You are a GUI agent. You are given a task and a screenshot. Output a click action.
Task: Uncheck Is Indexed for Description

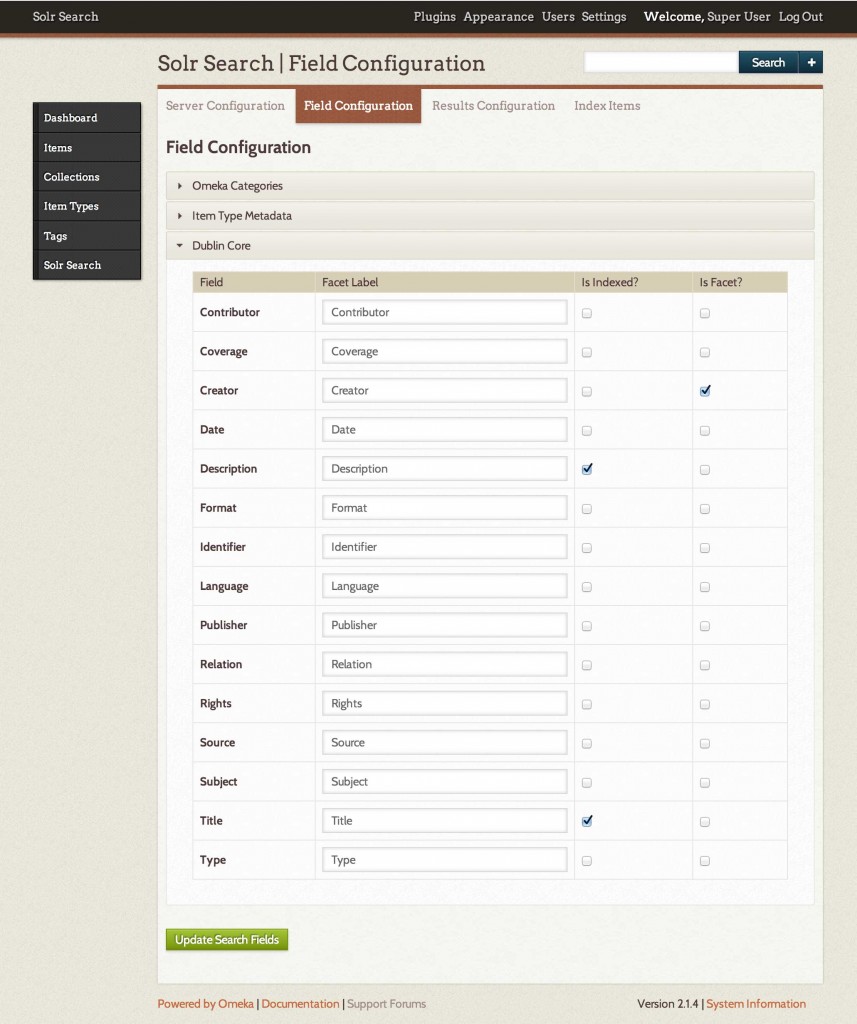tap(587, 469)
